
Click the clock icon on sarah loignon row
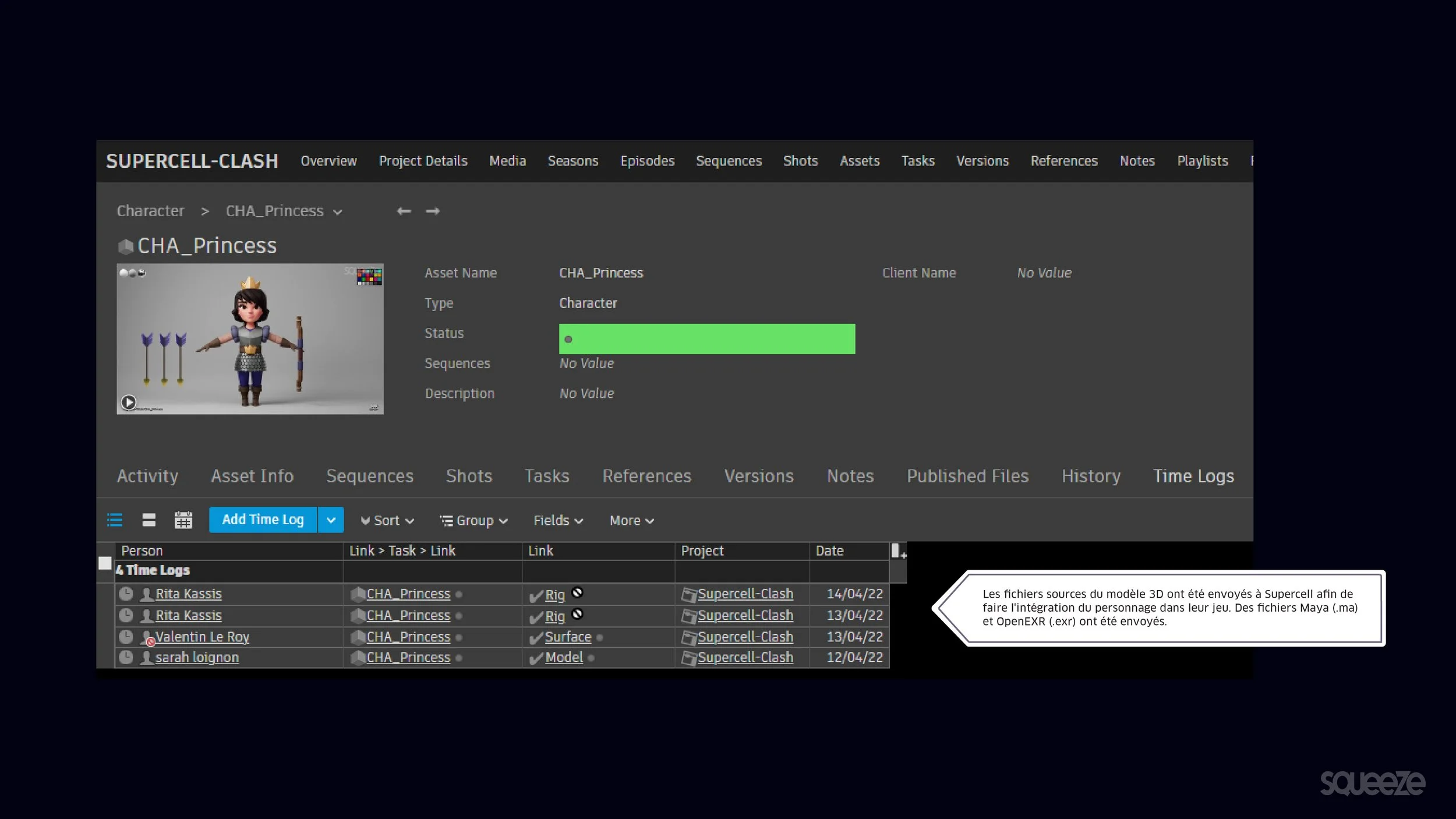tap(126, 657)
